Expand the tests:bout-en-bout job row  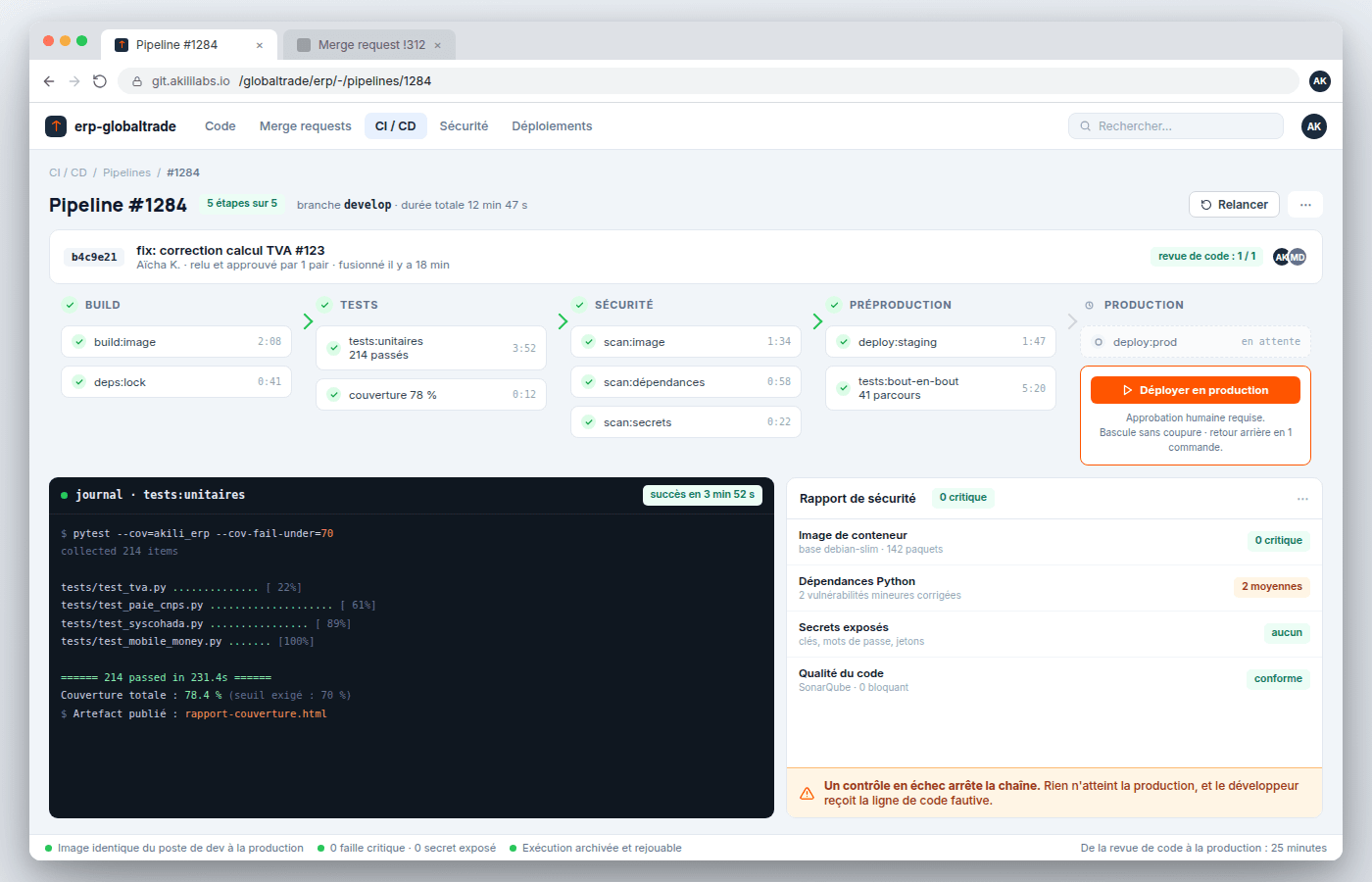941,388
